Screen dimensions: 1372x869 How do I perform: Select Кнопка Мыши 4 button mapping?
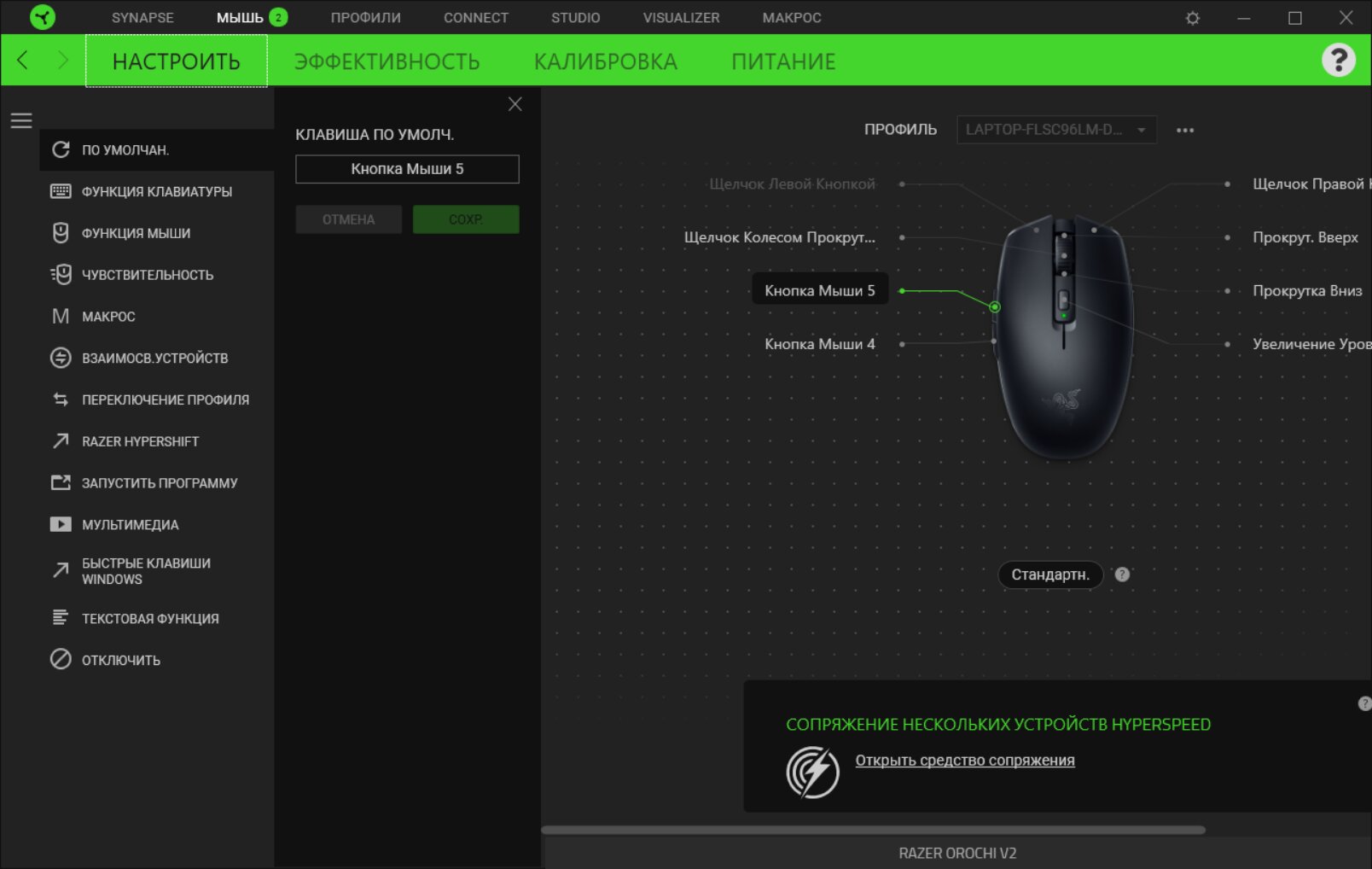[820, 344]
